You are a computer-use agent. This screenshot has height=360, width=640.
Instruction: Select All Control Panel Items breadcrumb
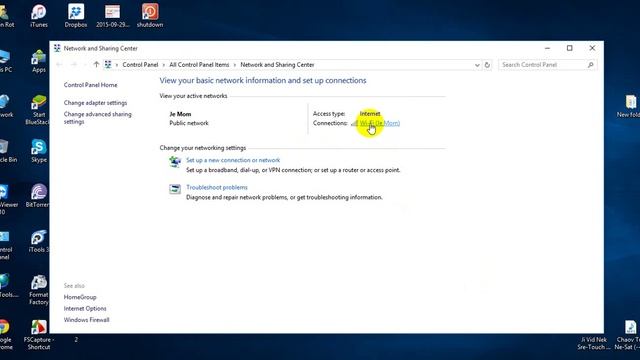pyautogui.click(x=199, y=64)
